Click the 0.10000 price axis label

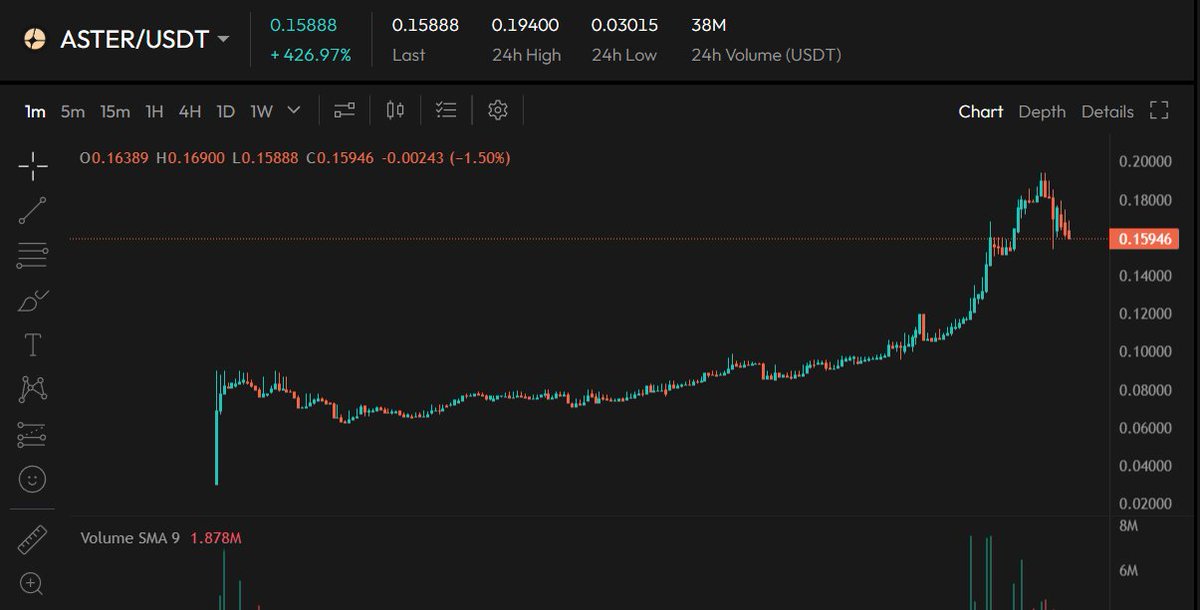[1145, 352]
